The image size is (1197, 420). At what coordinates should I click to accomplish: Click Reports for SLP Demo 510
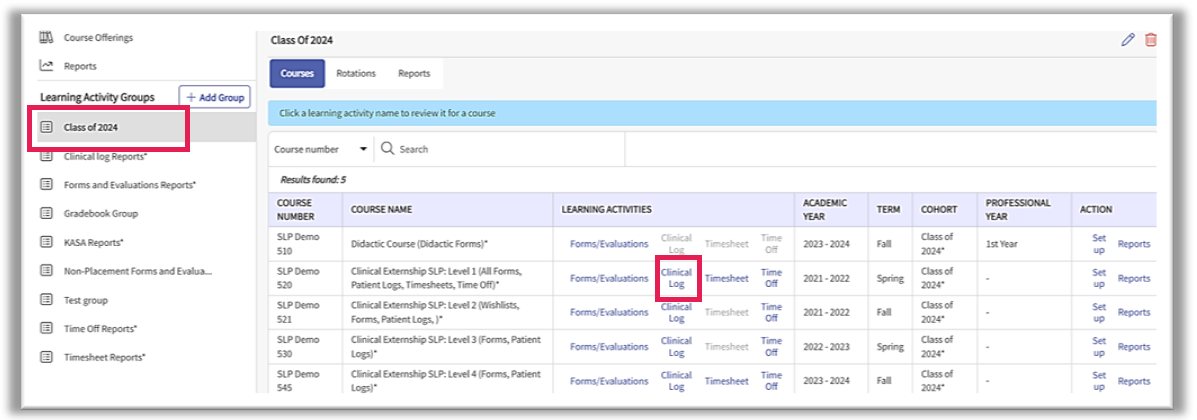point(1134,244)
